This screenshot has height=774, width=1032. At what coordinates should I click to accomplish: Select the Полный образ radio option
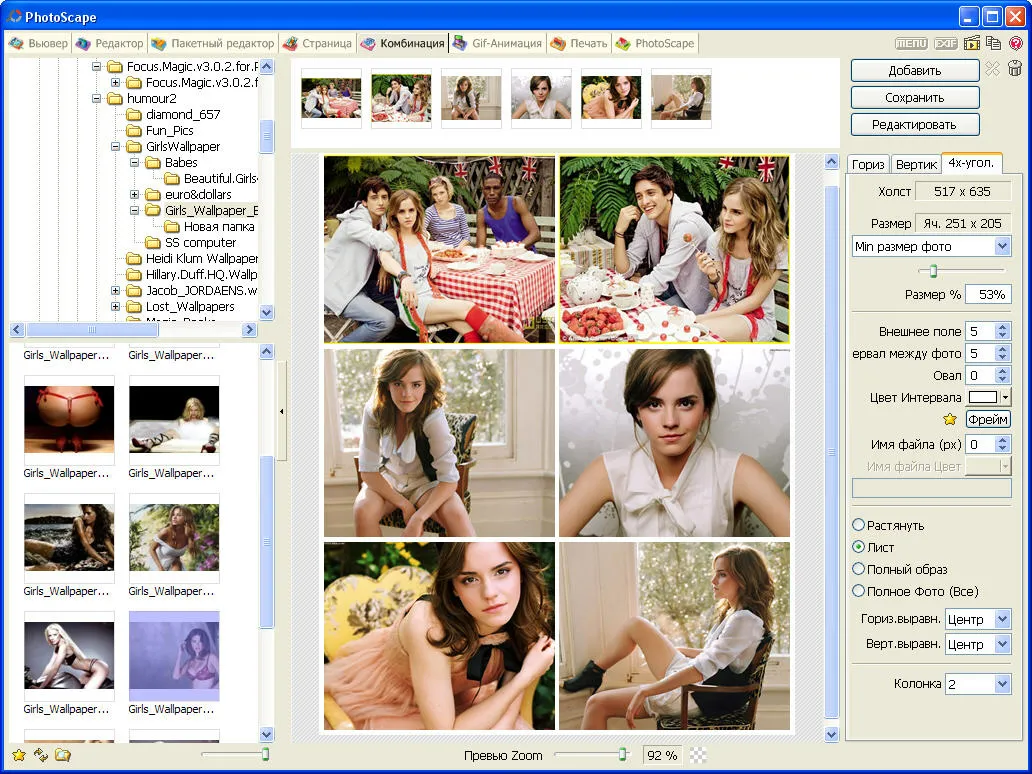point(858,569)
